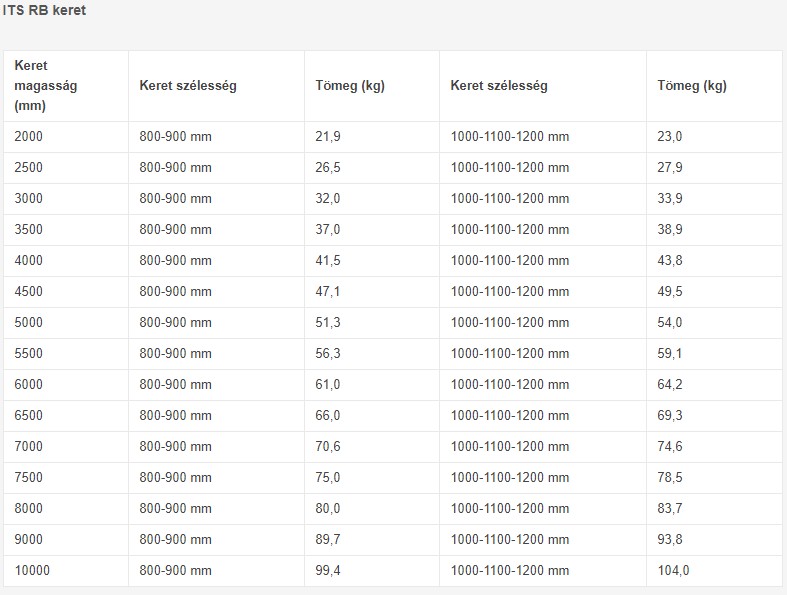The image size is (787, 595).
Task: Click the 70,6 weight value
Action: [328, 447]
